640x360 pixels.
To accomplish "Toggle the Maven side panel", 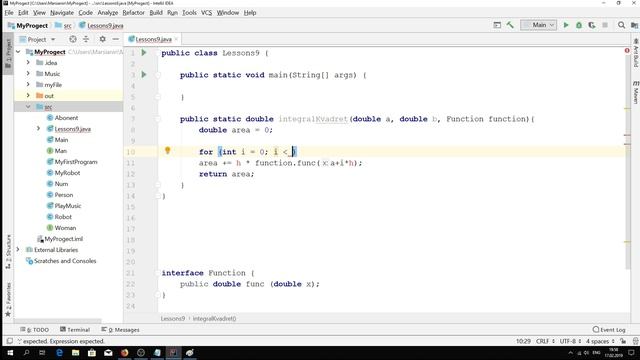I will 636,92.
